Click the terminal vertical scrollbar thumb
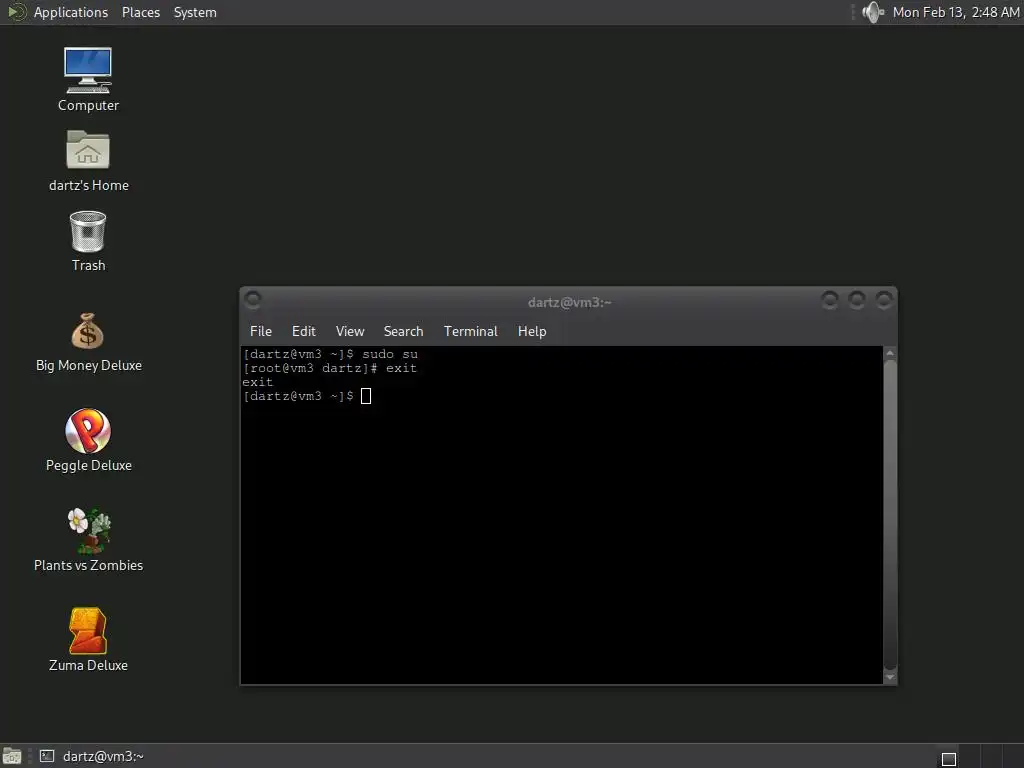This screenshot has height=768, width=1024. click(x=889, y=515)
